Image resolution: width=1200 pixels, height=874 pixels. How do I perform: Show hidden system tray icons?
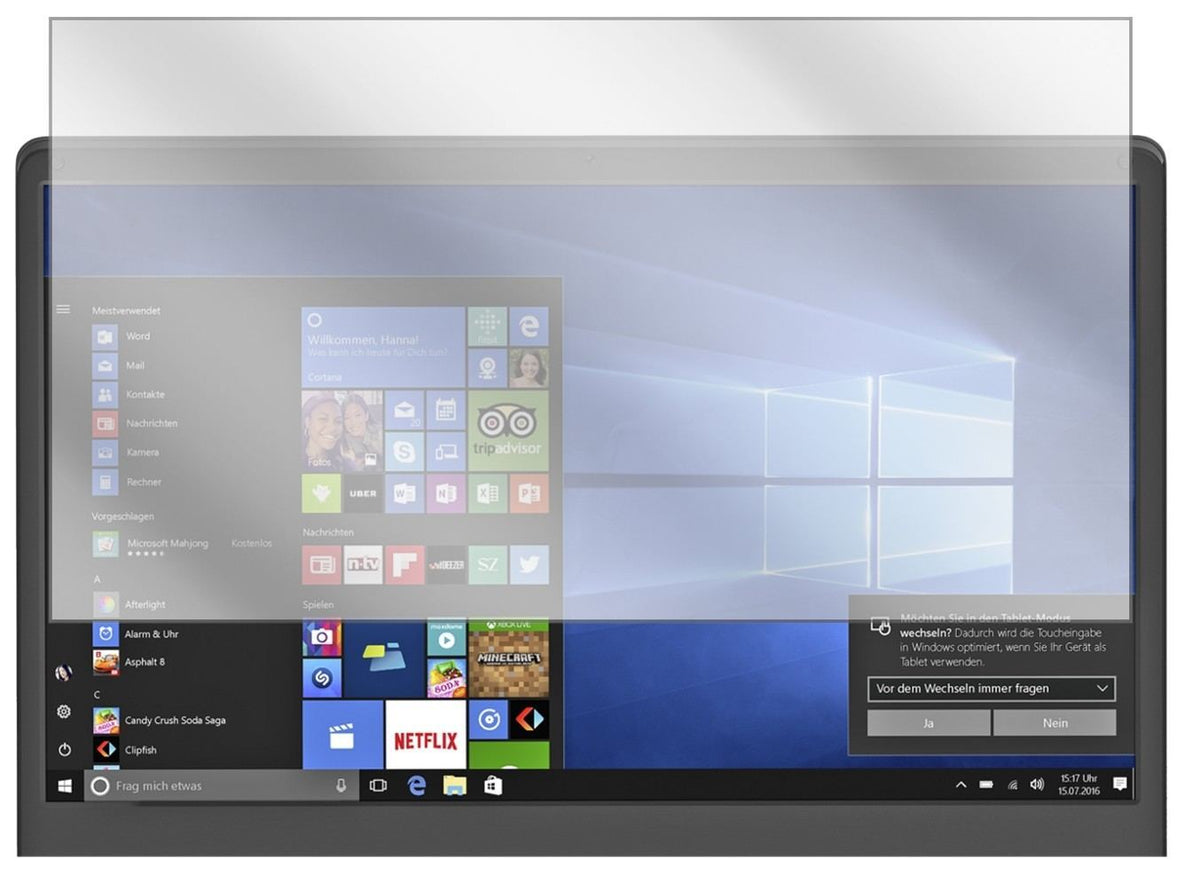(961, 786)
